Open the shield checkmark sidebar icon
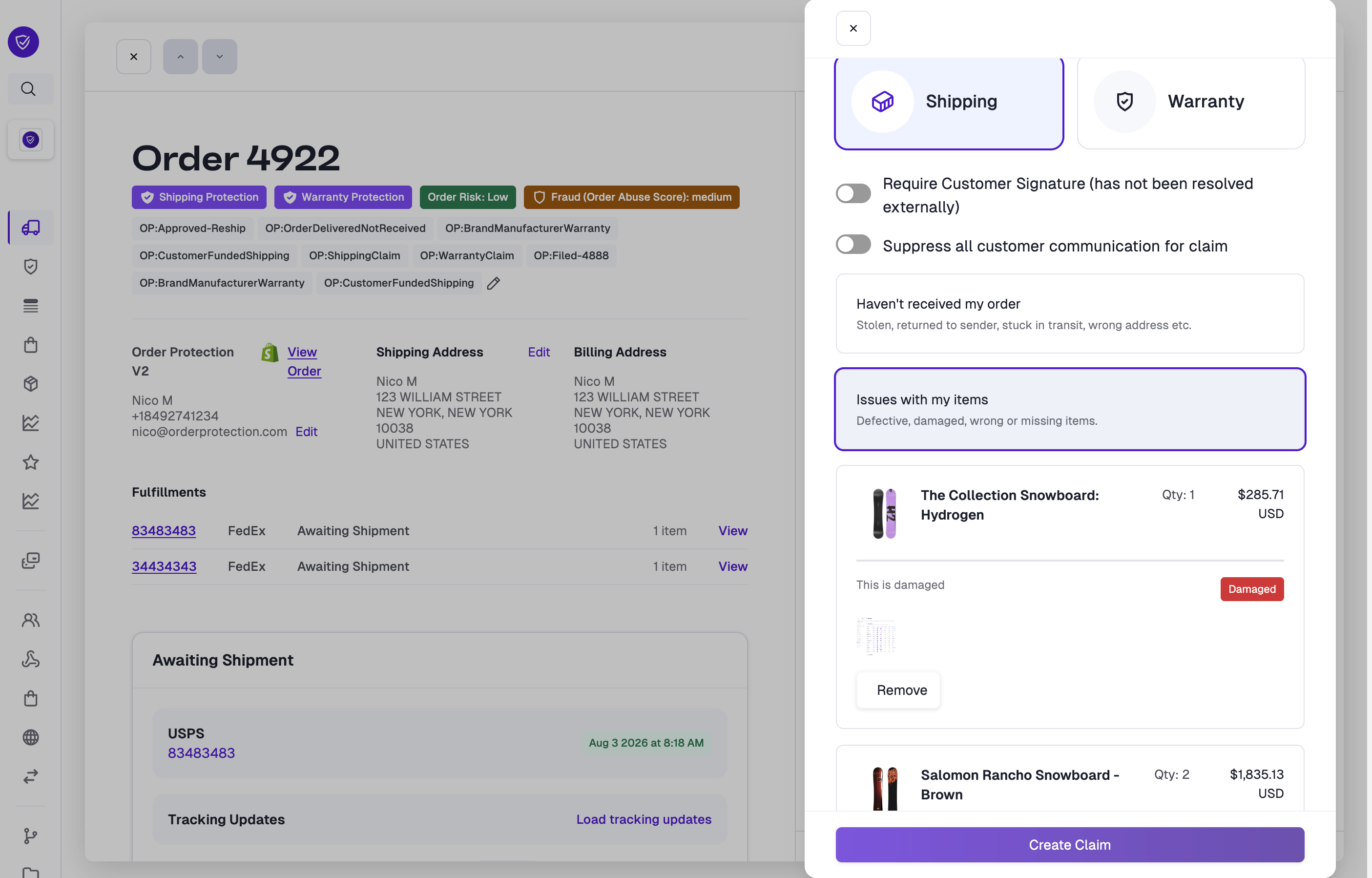The image size is (1372, 878). coord(31,266)
